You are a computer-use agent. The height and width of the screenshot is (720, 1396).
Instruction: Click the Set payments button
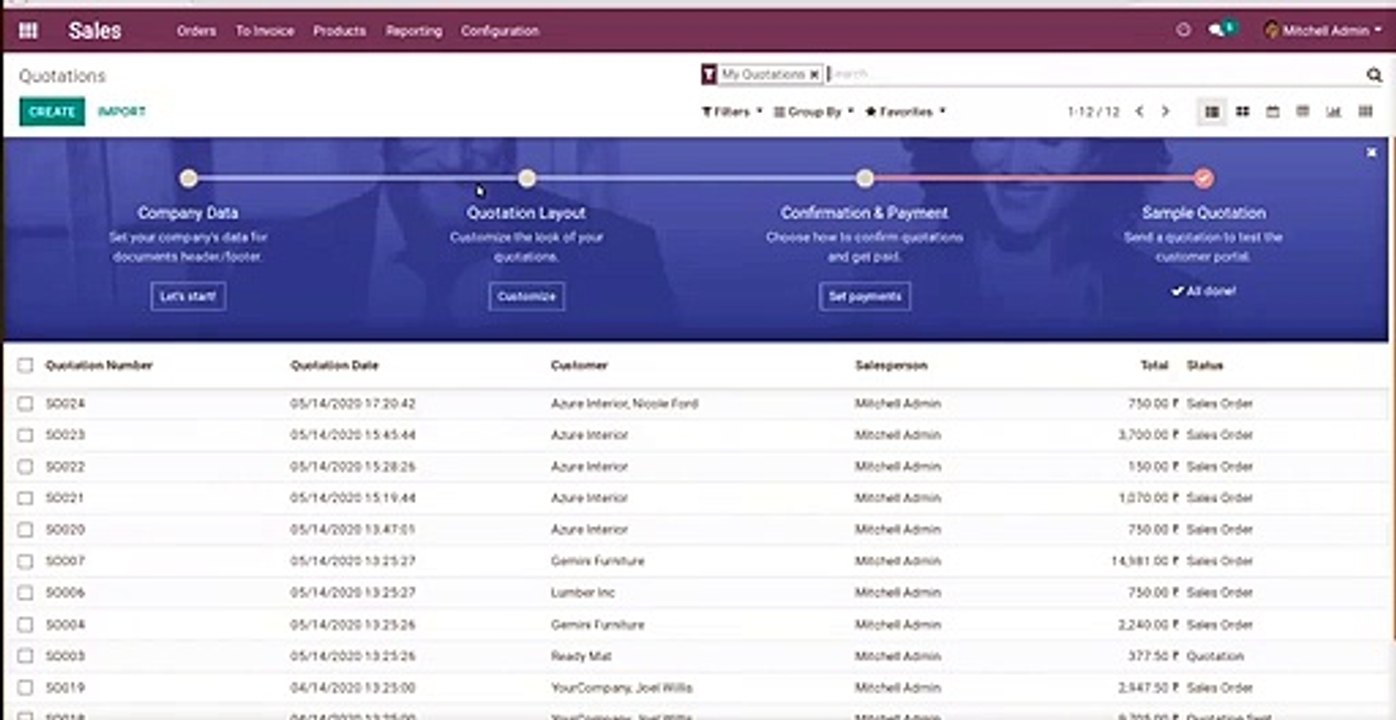865,297
